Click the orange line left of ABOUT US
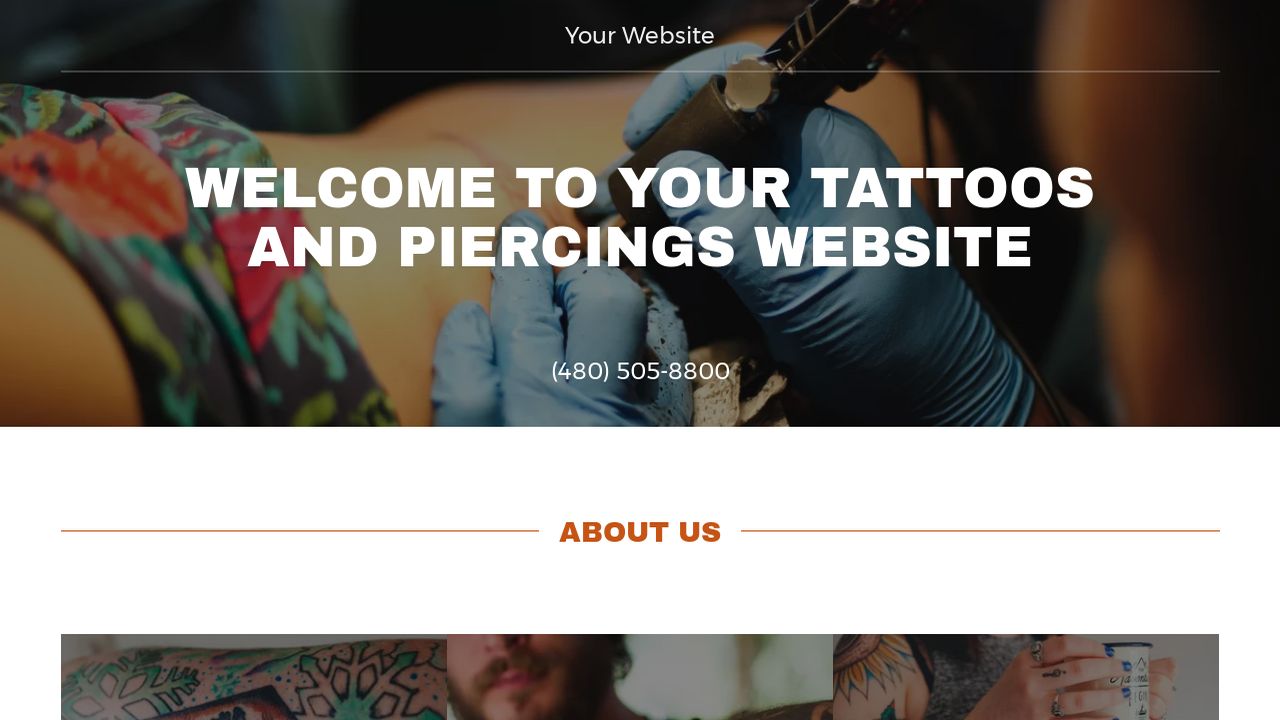The width and height of the screenshot is (1280, 720). (300, 531)
